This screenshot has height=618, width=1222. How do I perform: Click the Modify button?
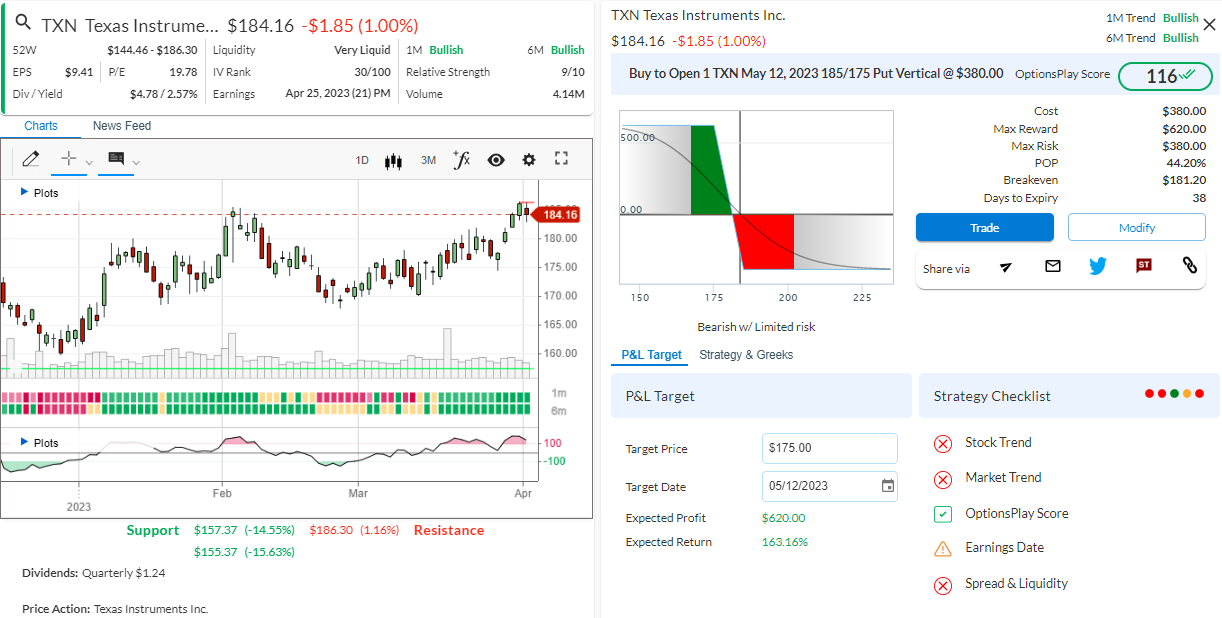(1137, 228)
